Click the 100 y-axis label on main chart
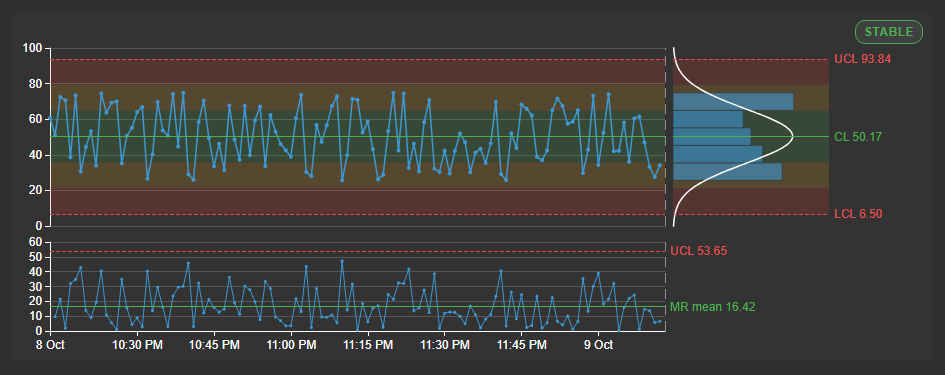Image resolution: width=945 pixels, height=375 pixels. 33,48
